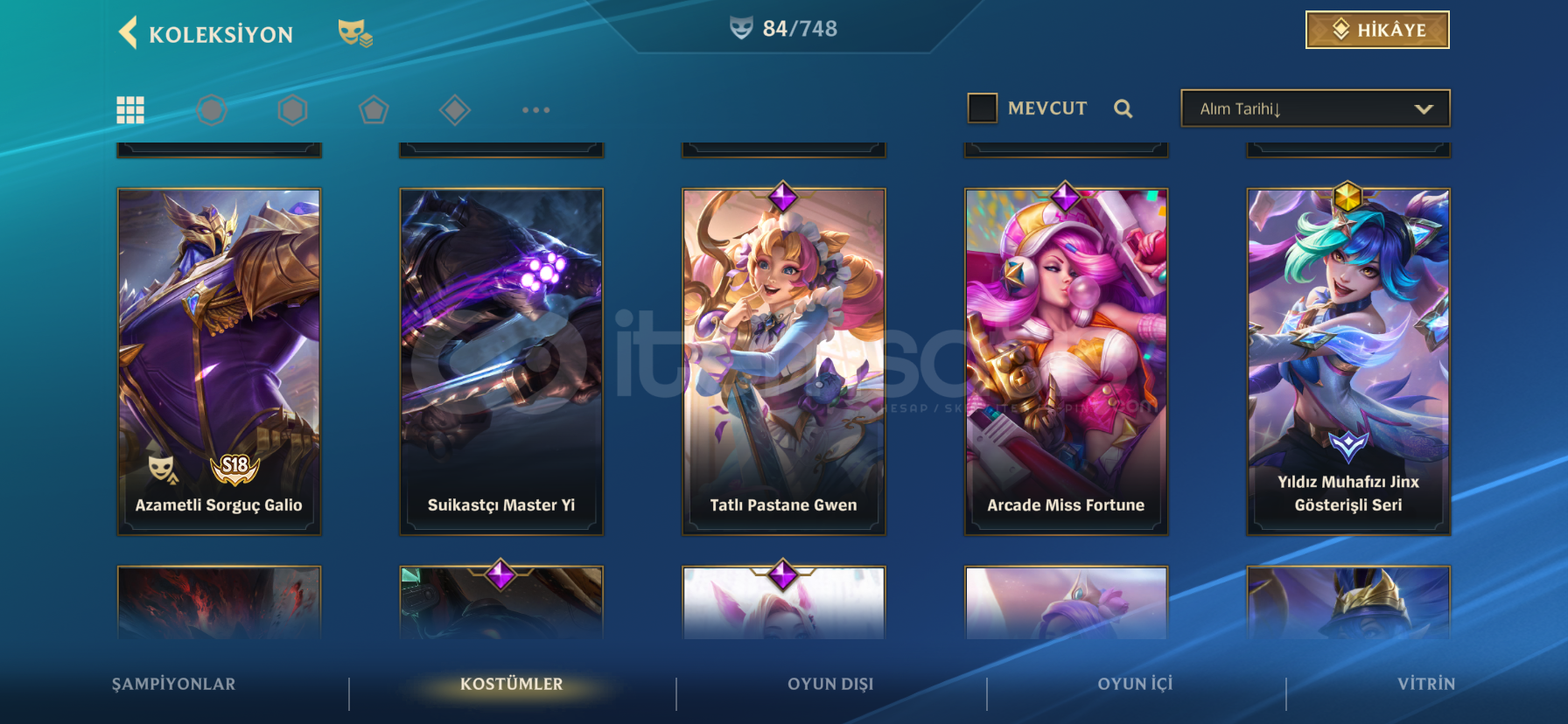The height and width of the screenshot is (724, 1568).
Task: Open the three-dots more filters icon
Action: click(535, 110)
